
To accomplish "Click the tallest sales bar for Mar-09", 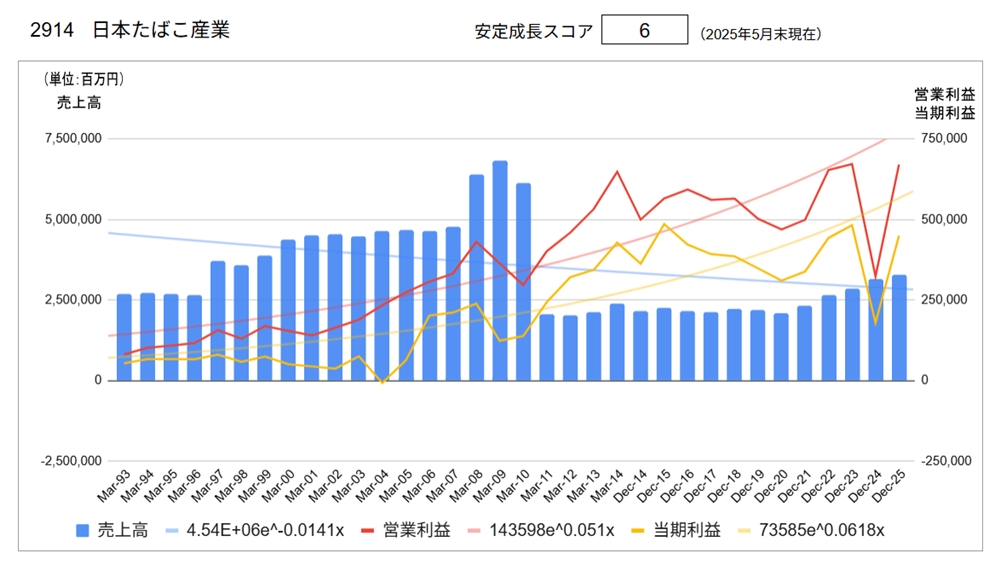I will (x=500, y=270).
